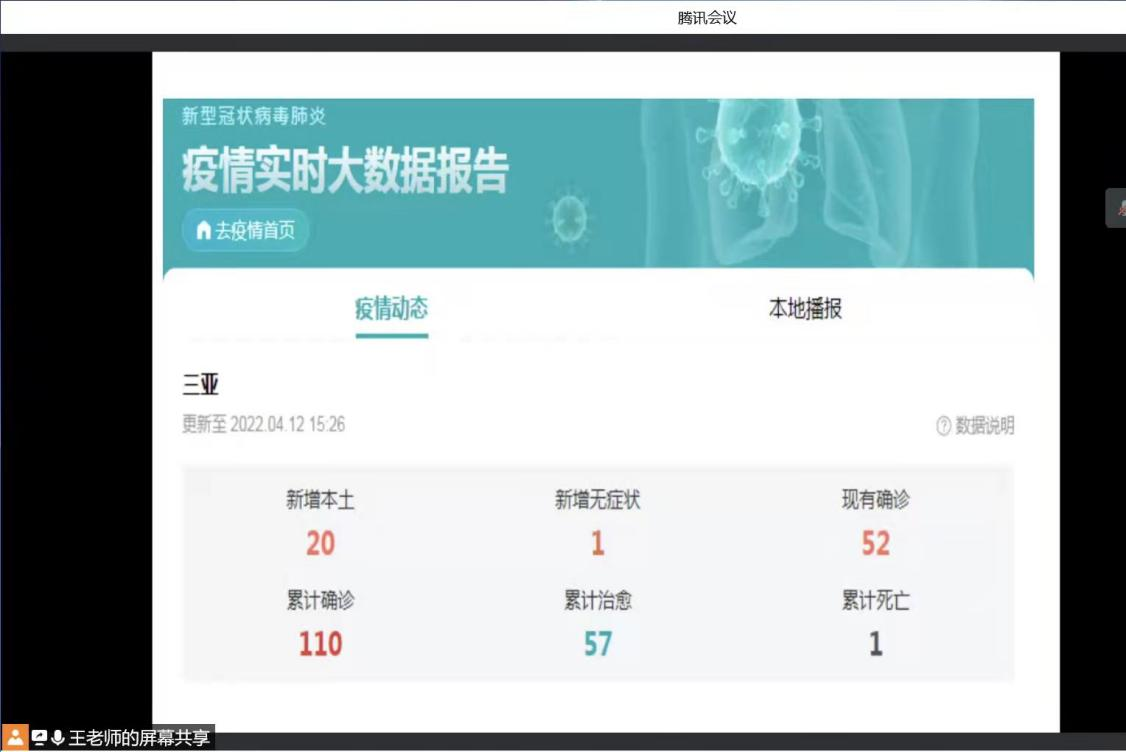The width and height of the screenshot is (1126, 752).
Task: Click the orange user avatar icon
Action: click(15, 738)
